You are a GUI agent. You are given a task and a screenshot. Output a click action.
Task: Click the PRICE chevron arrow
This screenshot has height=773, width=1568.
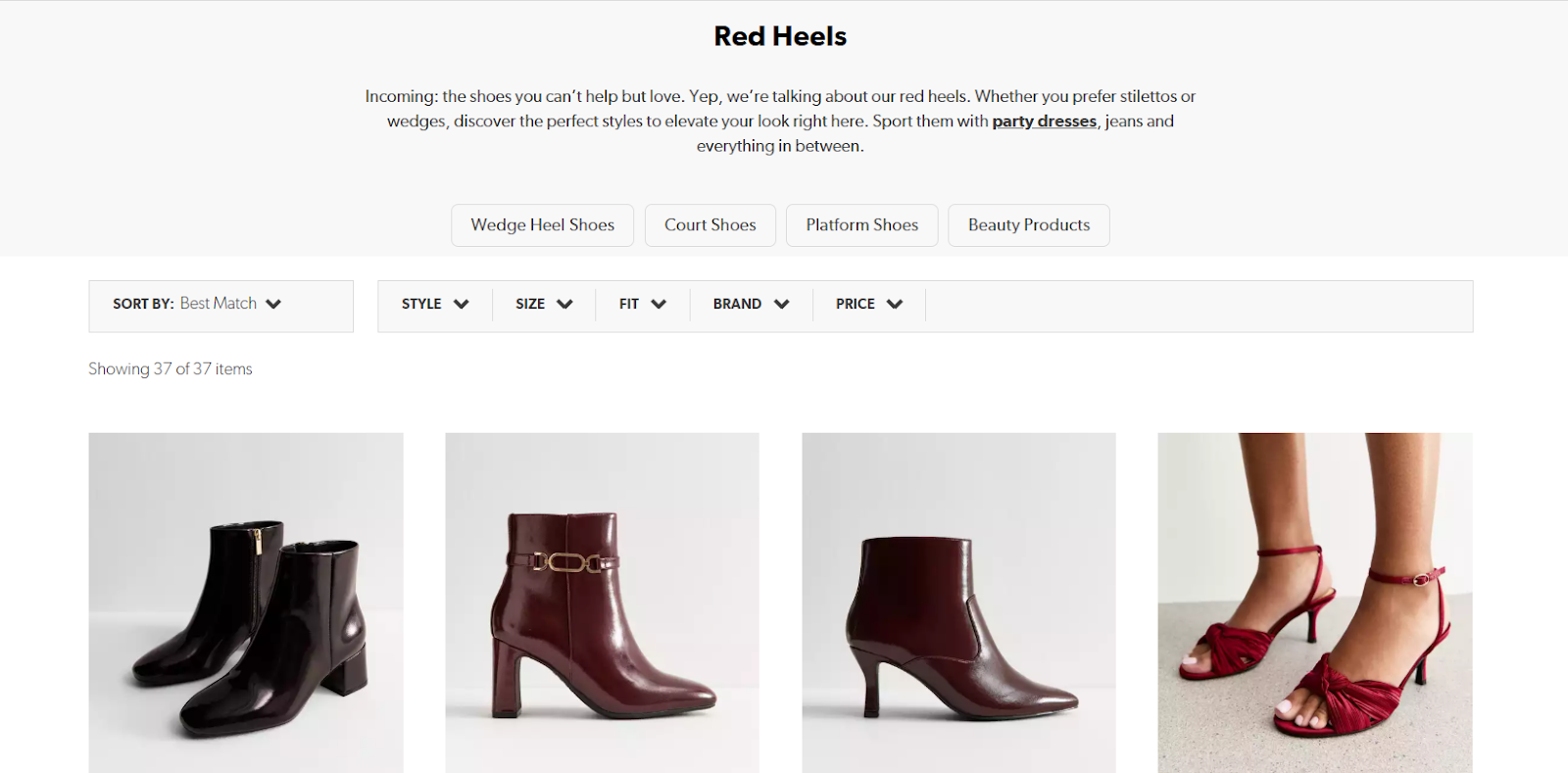(x=896, y=304)
